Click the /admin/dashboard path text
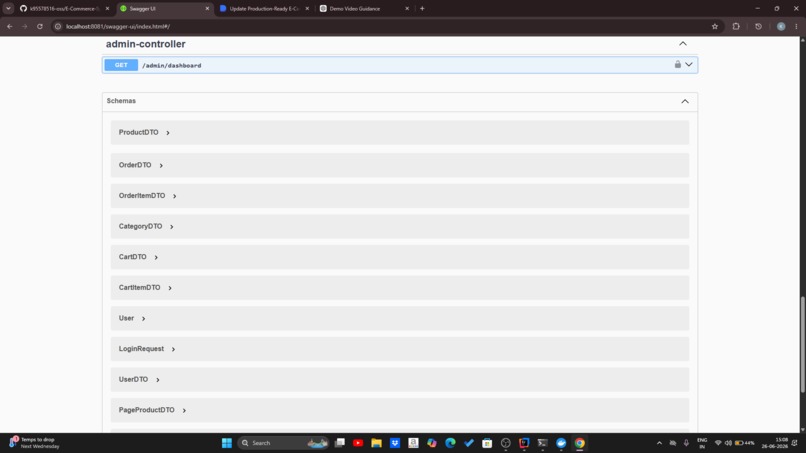Viewport: 806px width, 453px height. [x=172, y=66]
